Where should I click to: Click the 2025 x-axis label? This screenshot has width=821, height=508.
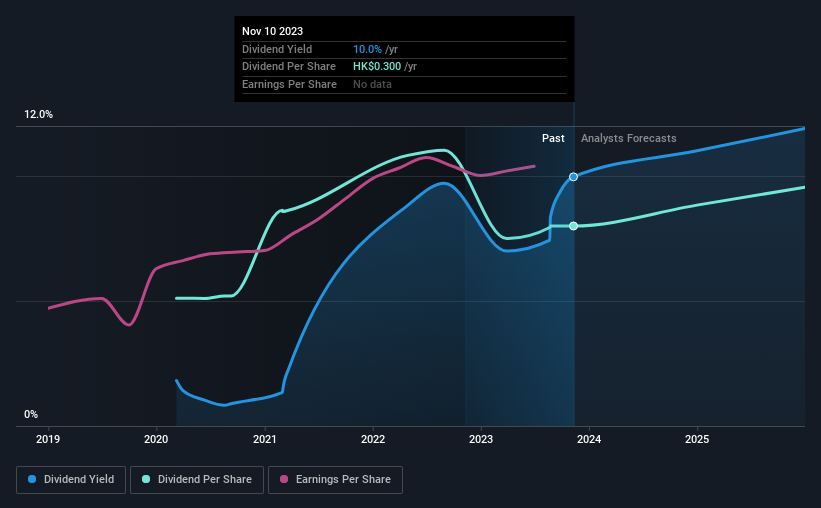click(697, 439)
